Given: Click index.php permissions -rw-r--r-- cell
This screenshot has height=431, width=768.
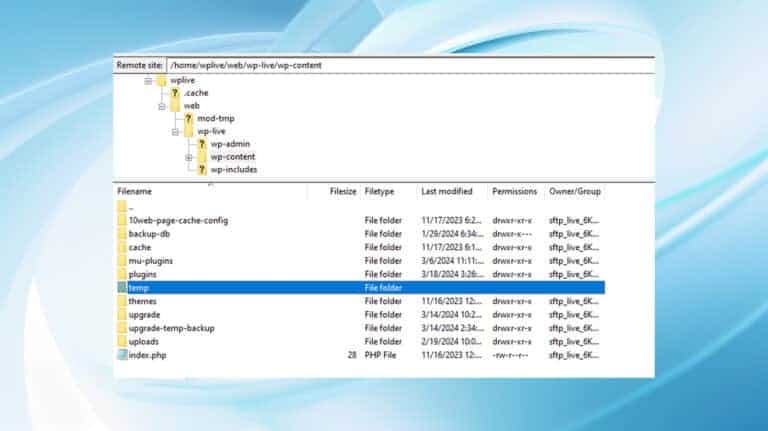Looking at the screenshot, I should 510,355.
